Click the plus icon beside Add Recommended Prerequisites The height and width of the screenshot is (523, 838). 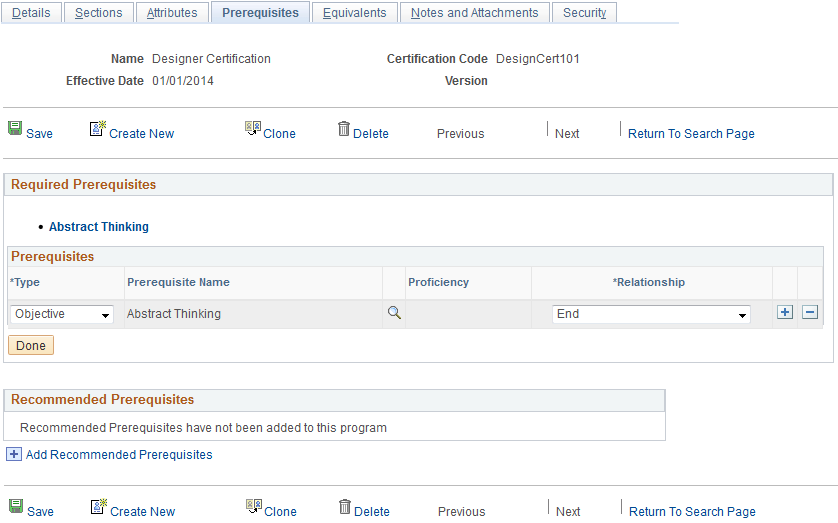tap(13, 455)
